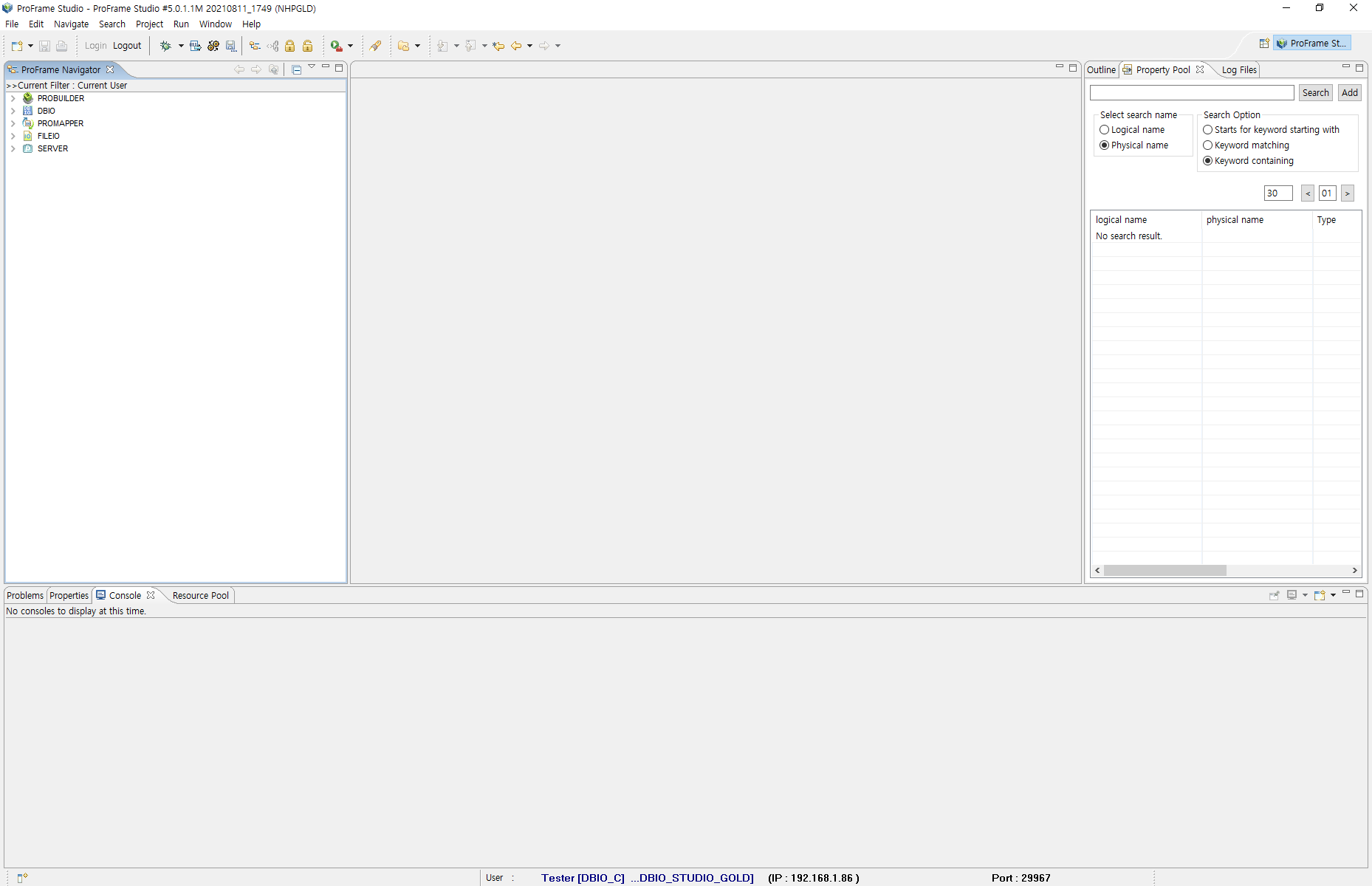Click the Logout button
1372x886 pixels.
127,46
